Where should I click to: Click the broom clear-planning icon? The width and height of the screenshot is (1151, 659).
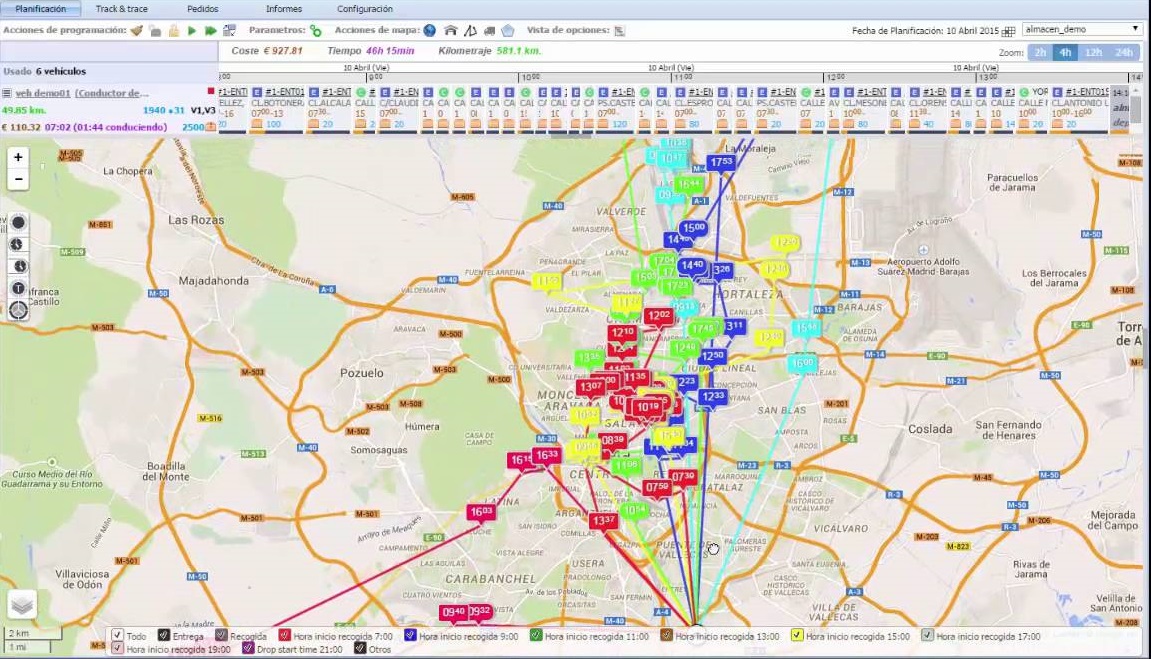tap(137, 31)
